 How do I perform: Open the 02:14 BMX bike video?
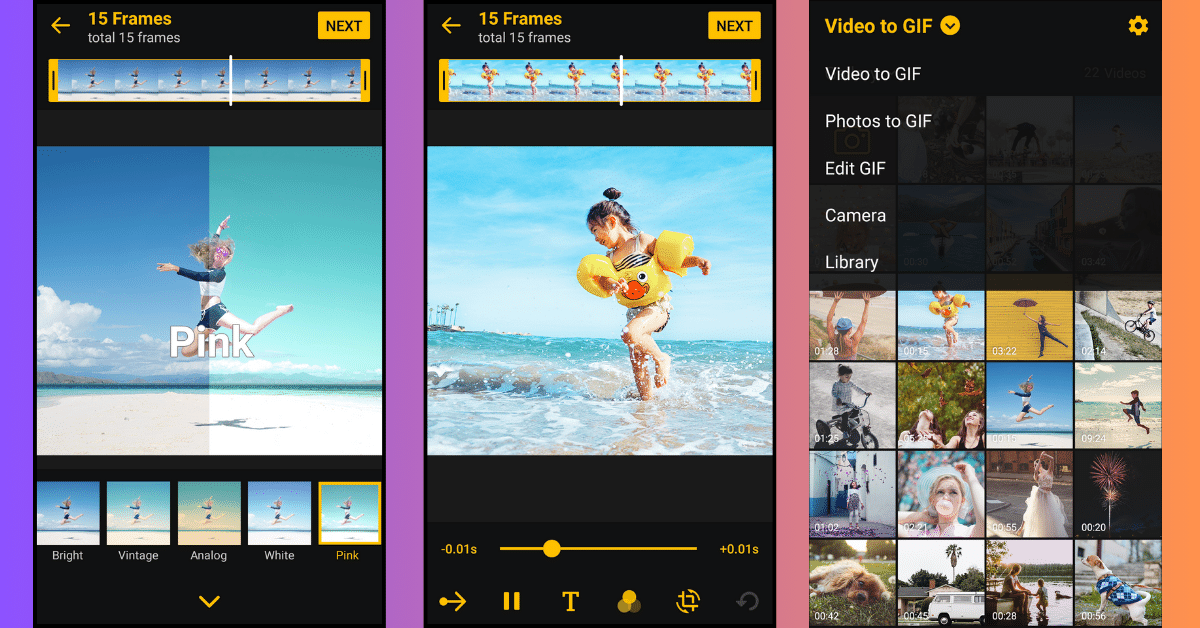[x=1118, y=325]
